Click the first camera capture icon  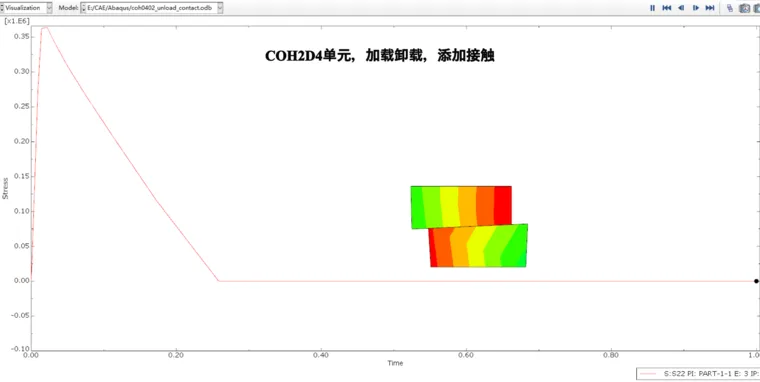(745, 8)
